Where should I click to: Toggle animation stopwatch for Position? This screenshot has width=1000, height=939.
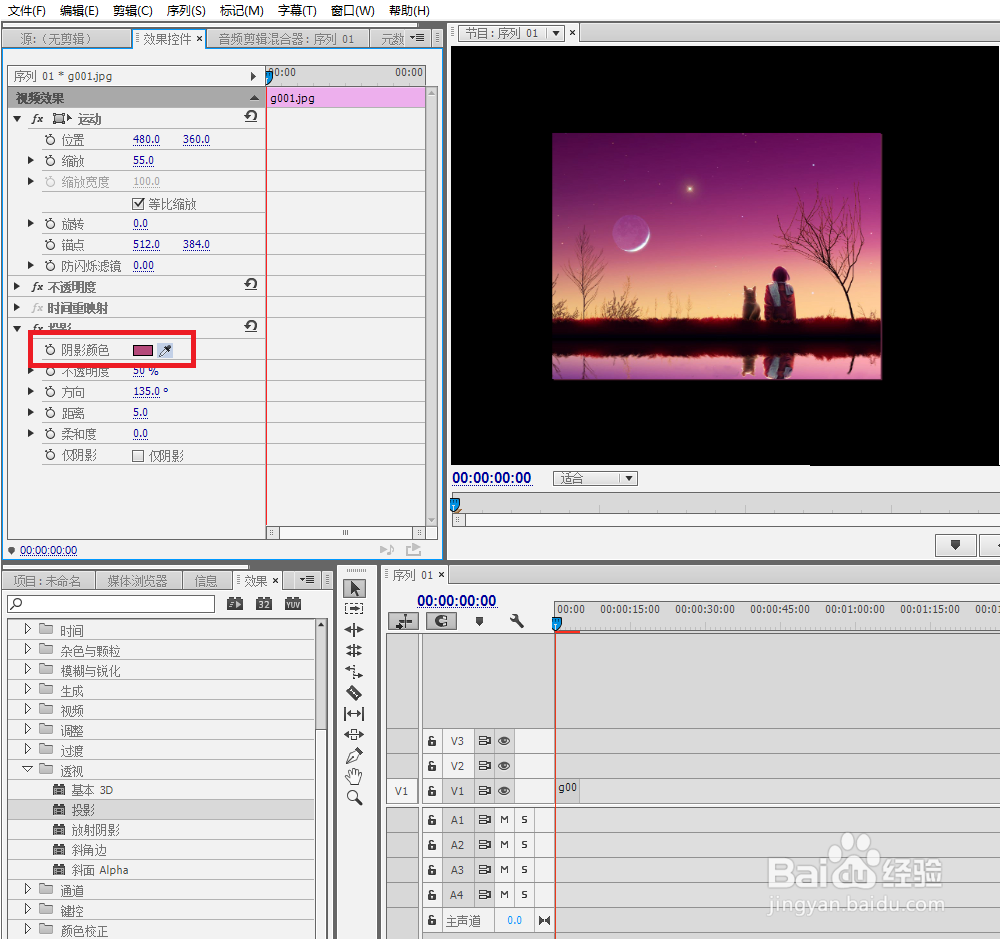(50, 140)
